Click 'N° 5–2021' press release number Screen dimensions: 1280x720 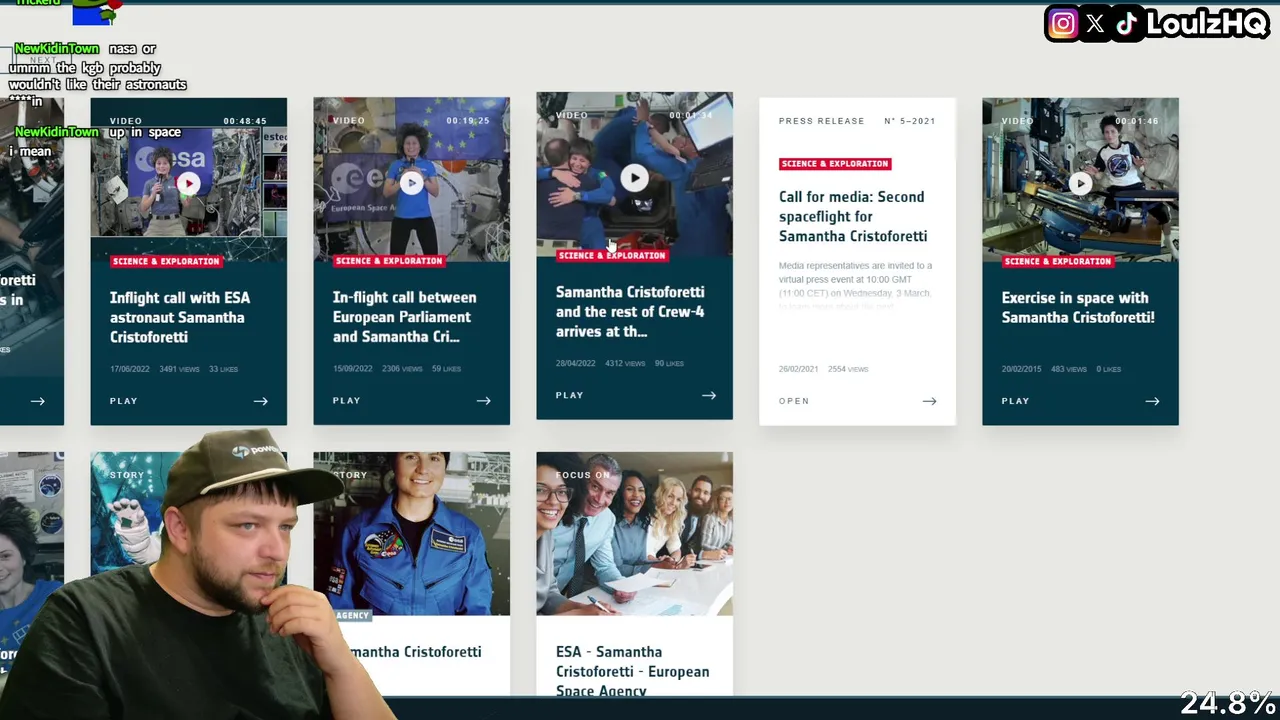910,121
